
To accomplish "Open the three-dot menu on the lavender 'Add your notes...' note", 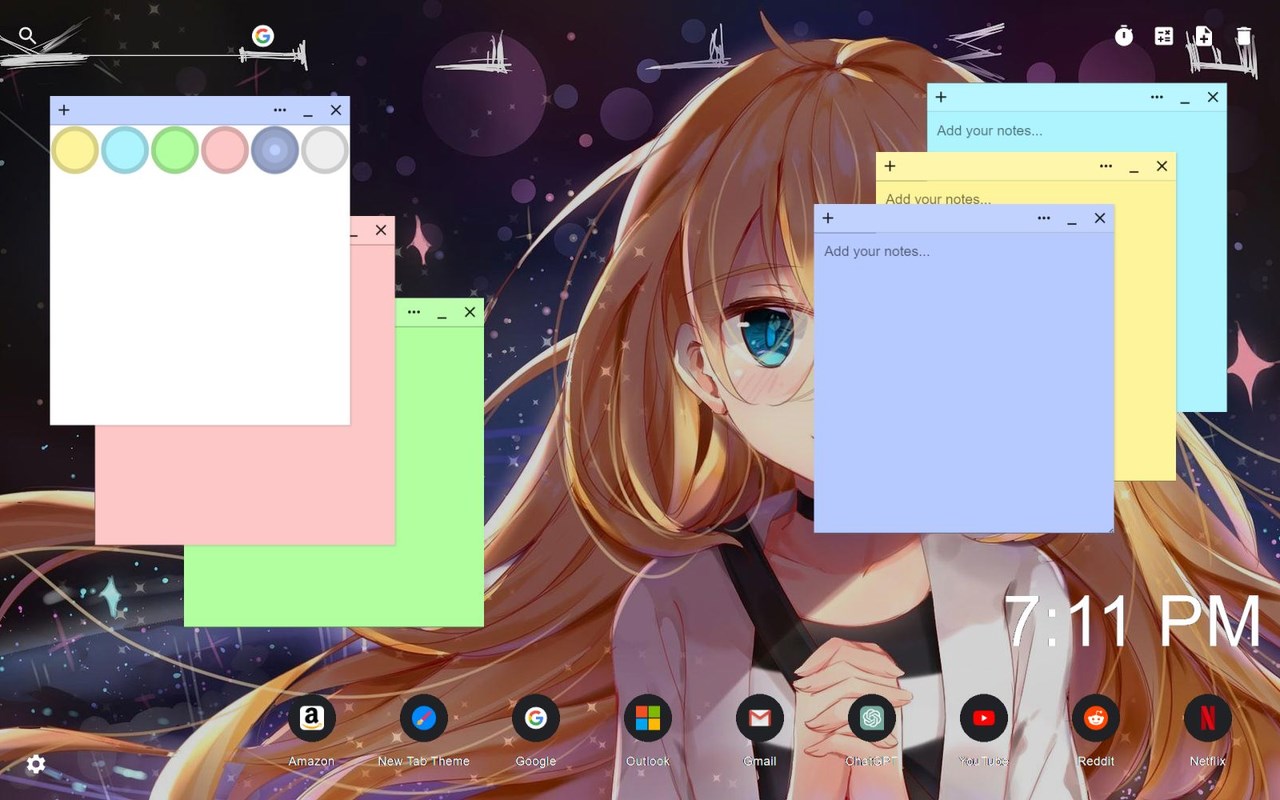I will click(1044, 218).
